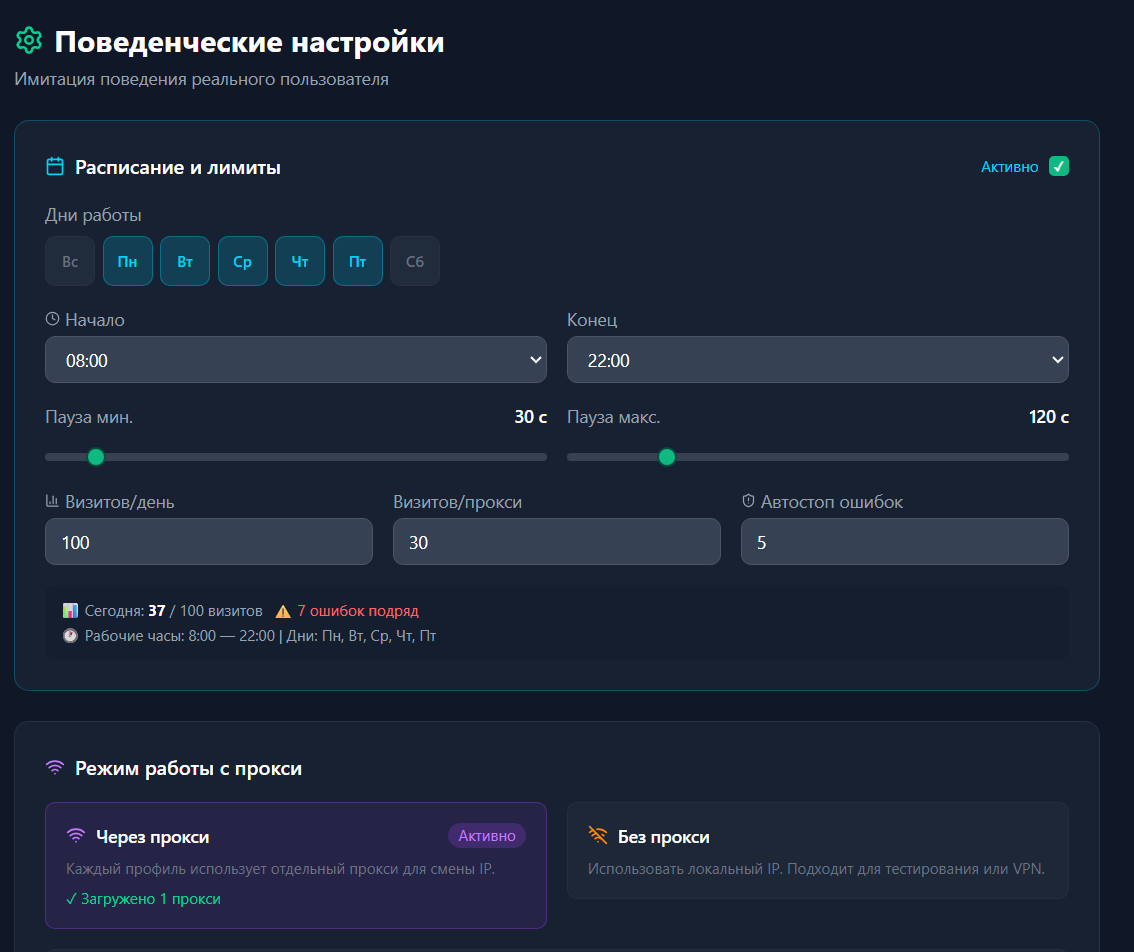Click the crossed-out wifi icon of Без прокси

(x=597, y=836)
